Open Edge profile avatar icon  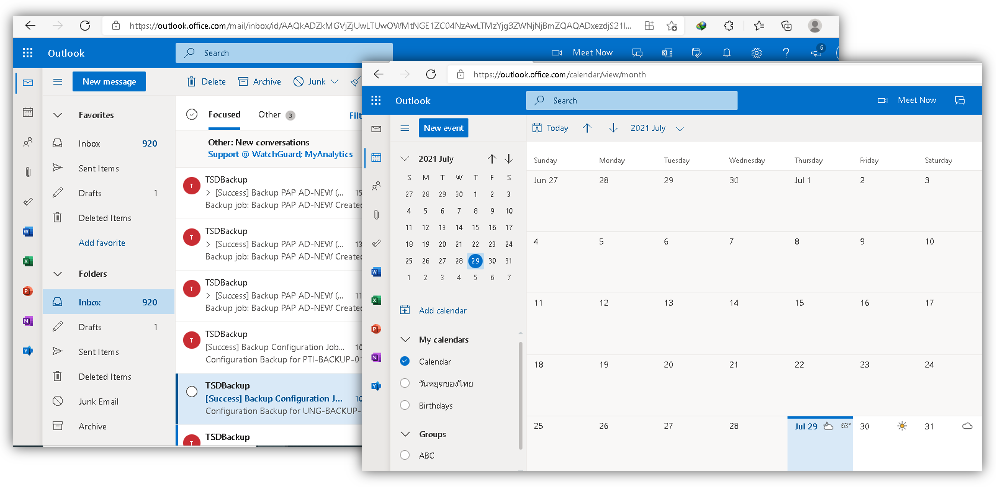(x=815, y=25)
